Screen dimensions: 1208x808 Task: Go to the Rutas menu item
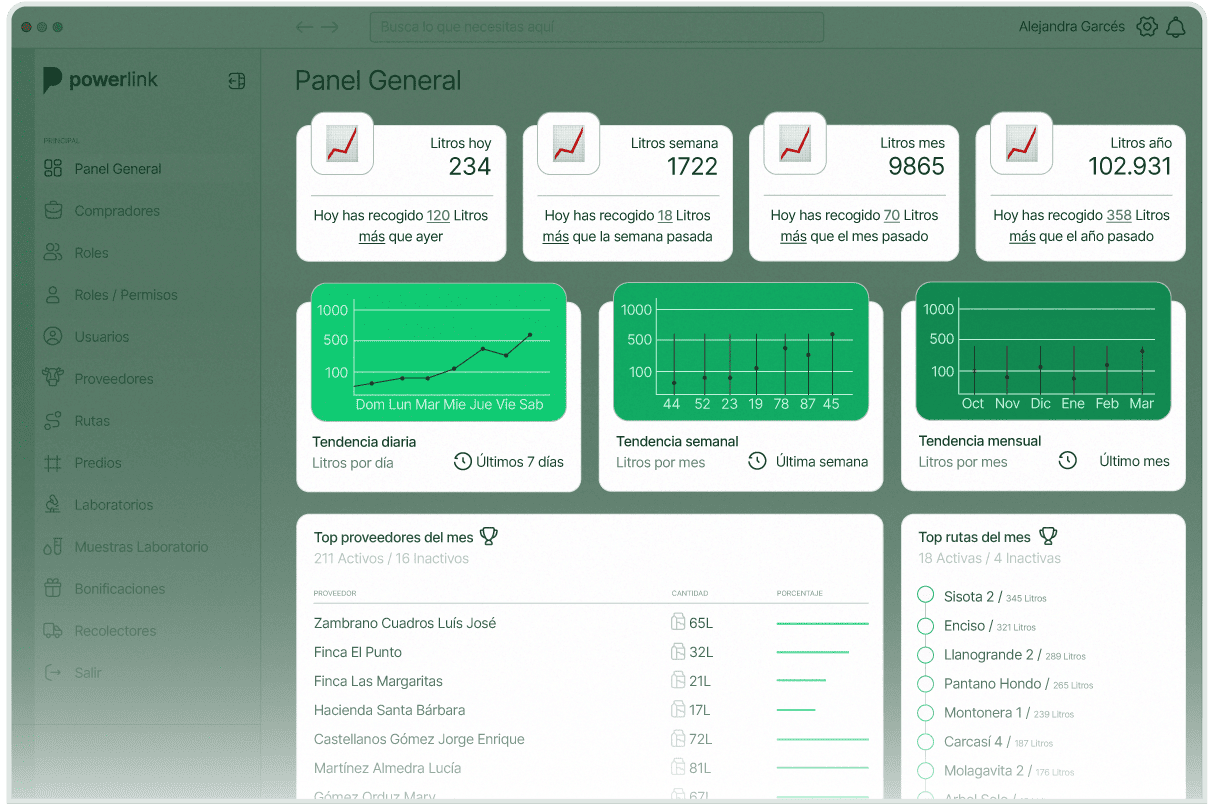click(x=92, y=421)
